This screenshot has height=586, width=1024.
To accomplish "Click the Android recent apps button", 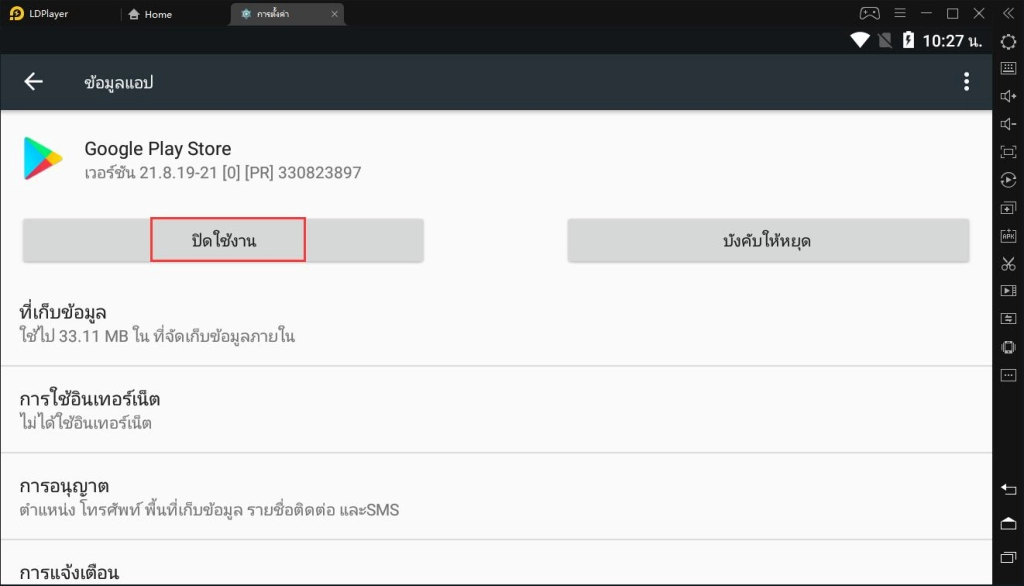I will (1008, 557).
